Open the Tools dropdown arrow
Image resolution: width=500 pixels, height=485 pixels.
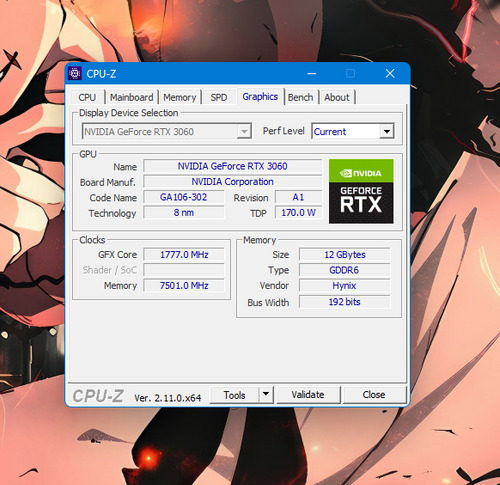pyautogui.click(x=266, y=395)
